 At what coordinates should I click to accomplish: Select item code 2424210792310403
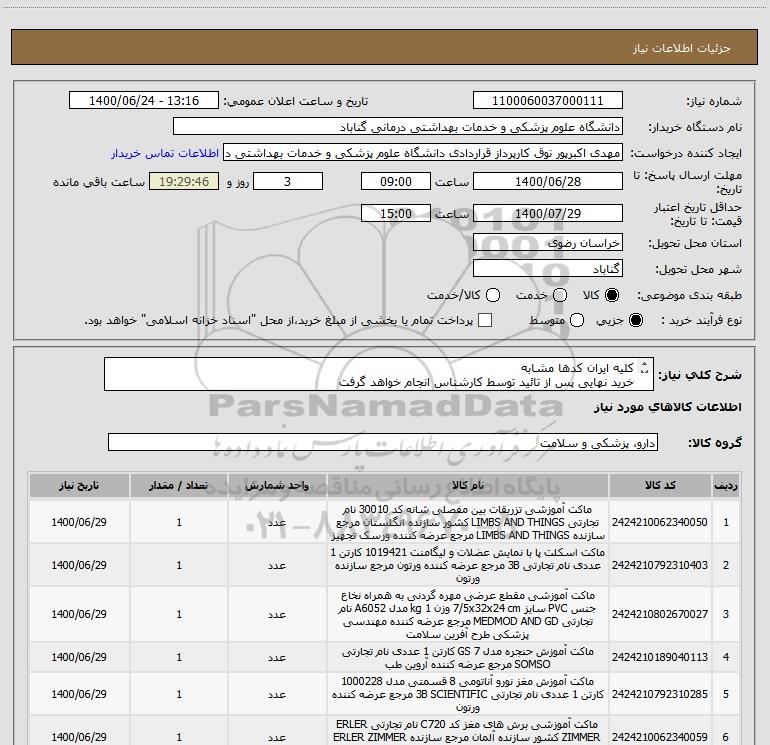pos(660,565)
